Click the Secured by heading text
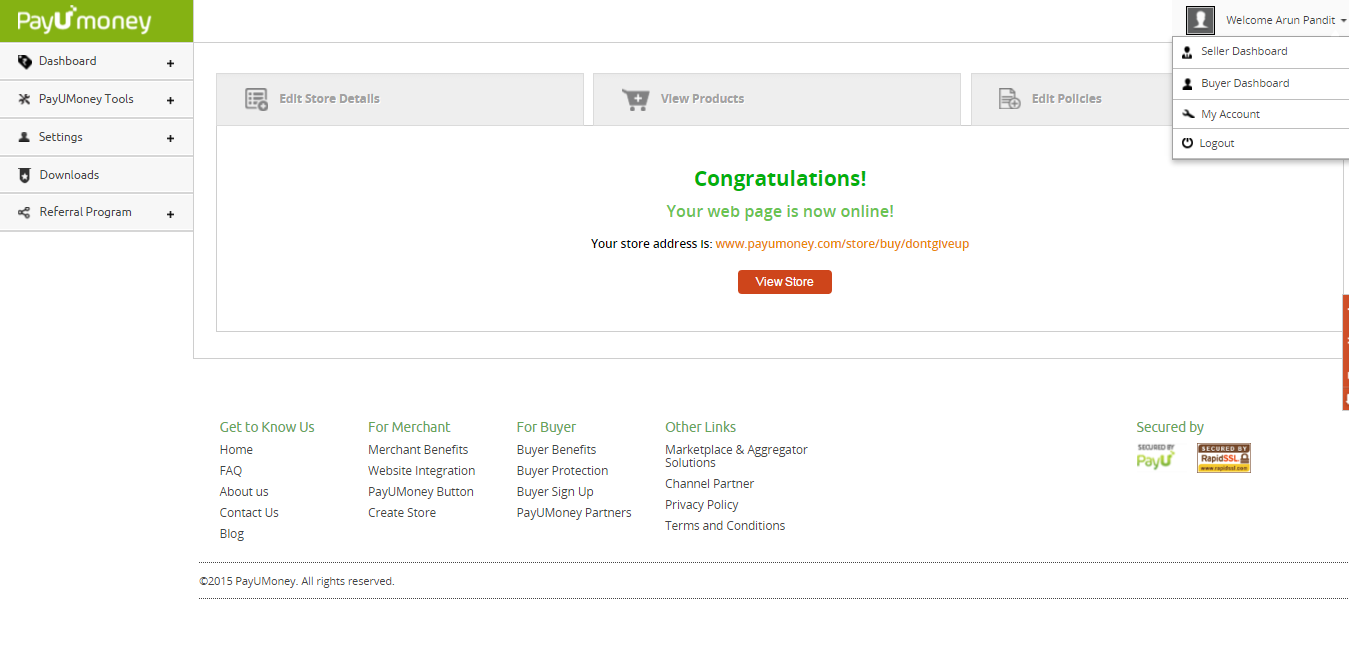This screenshot has width=1349, height=650. point(1170,427)
